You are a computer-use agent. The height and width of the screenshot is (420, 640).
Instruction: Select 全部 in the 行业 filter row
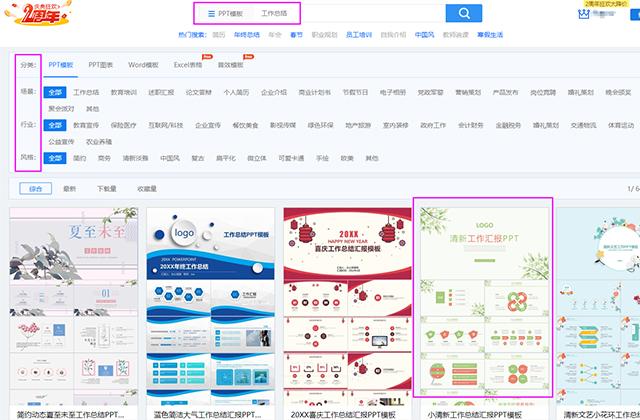(55, 125)
